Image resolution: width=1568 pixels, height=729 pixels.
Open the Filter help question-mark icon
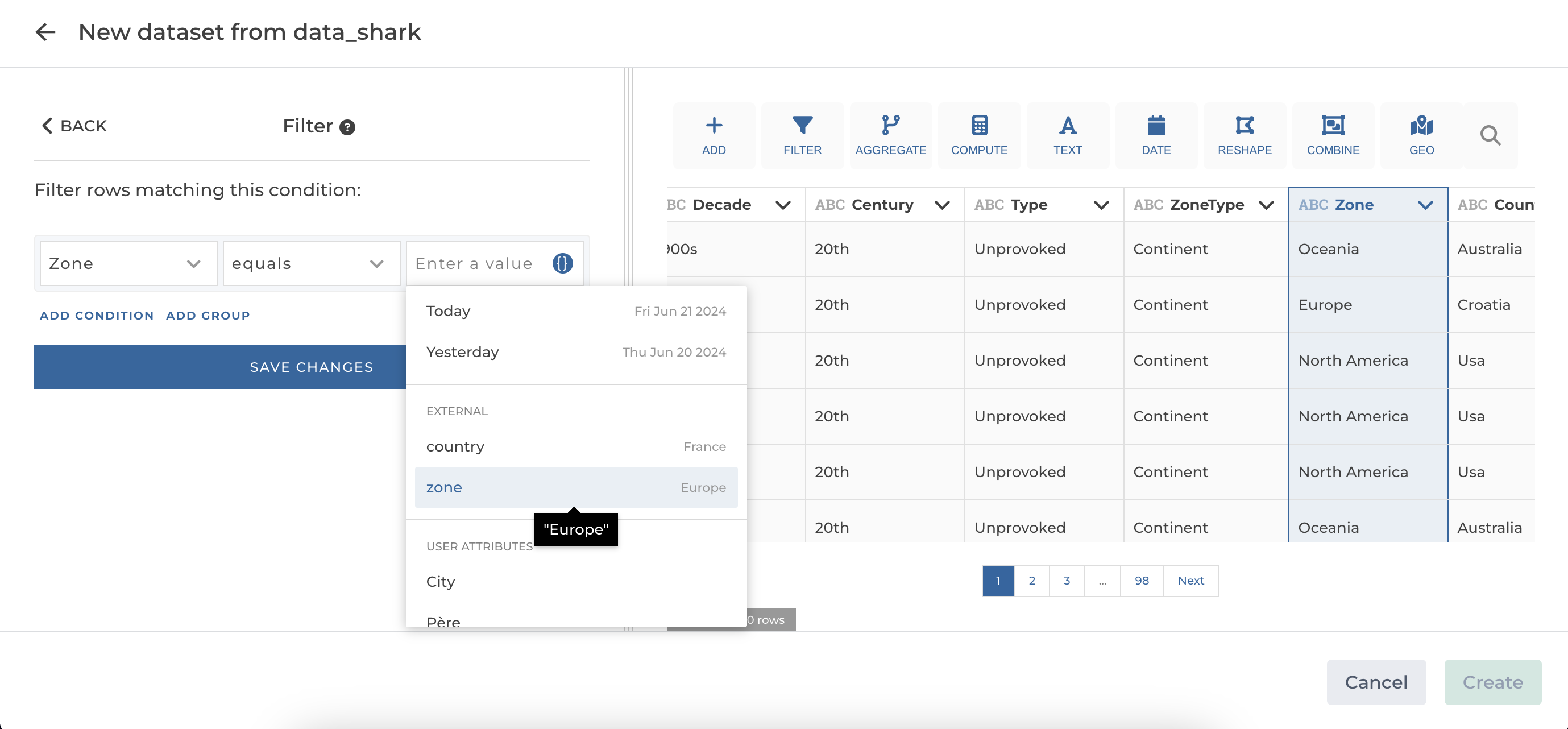tap(347, 127)
